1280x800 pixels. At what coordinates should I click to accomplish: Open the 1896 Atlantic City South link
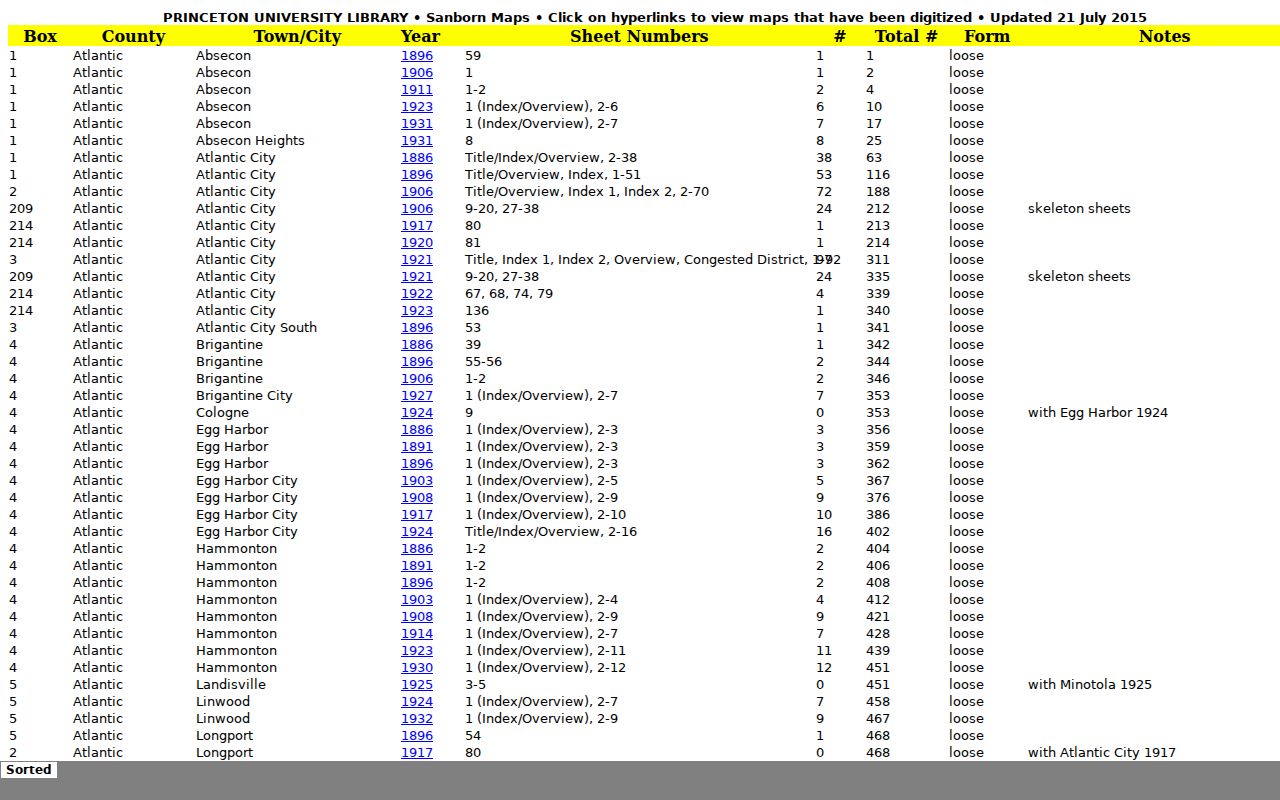[417, 328]
